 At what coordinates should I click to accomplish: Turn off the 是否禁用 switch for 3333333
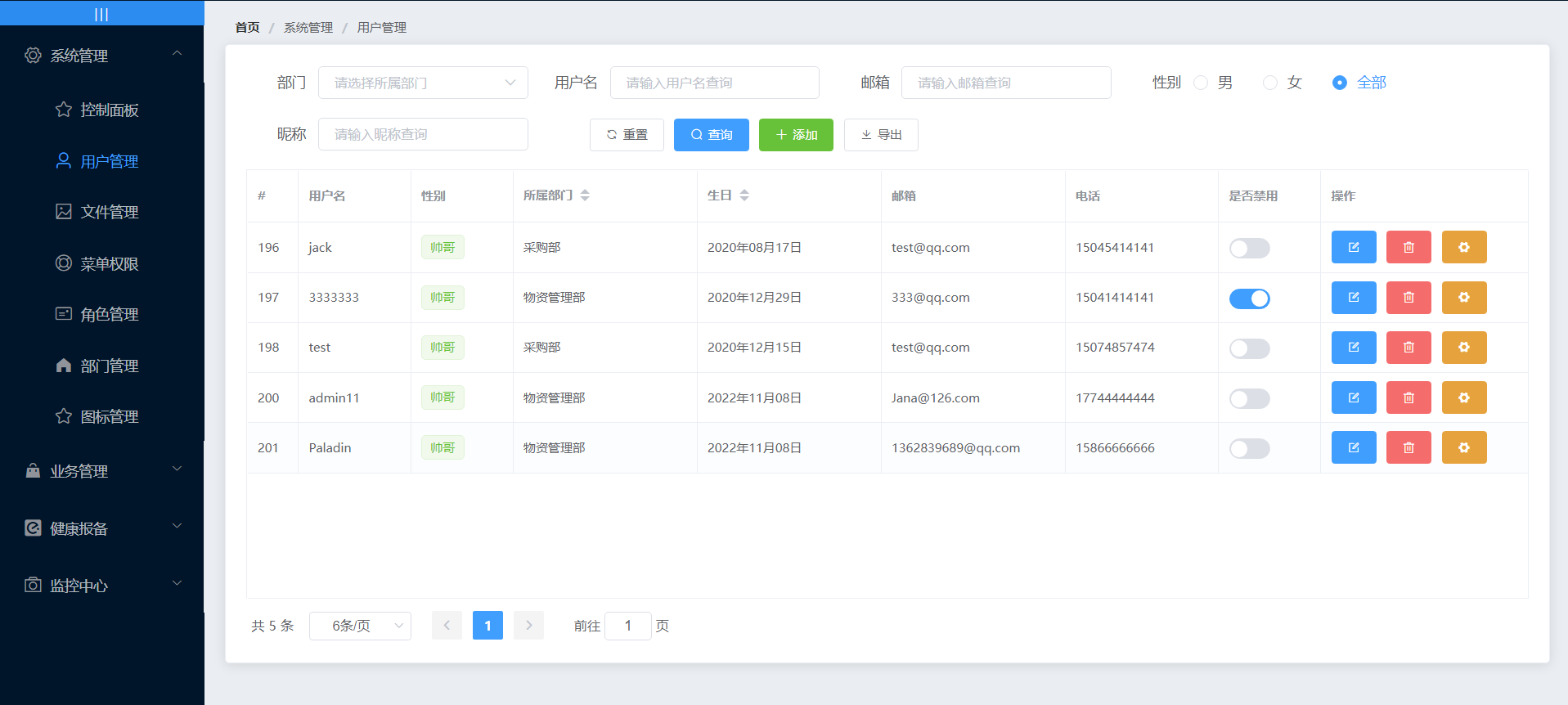[x=1250, y=299]
